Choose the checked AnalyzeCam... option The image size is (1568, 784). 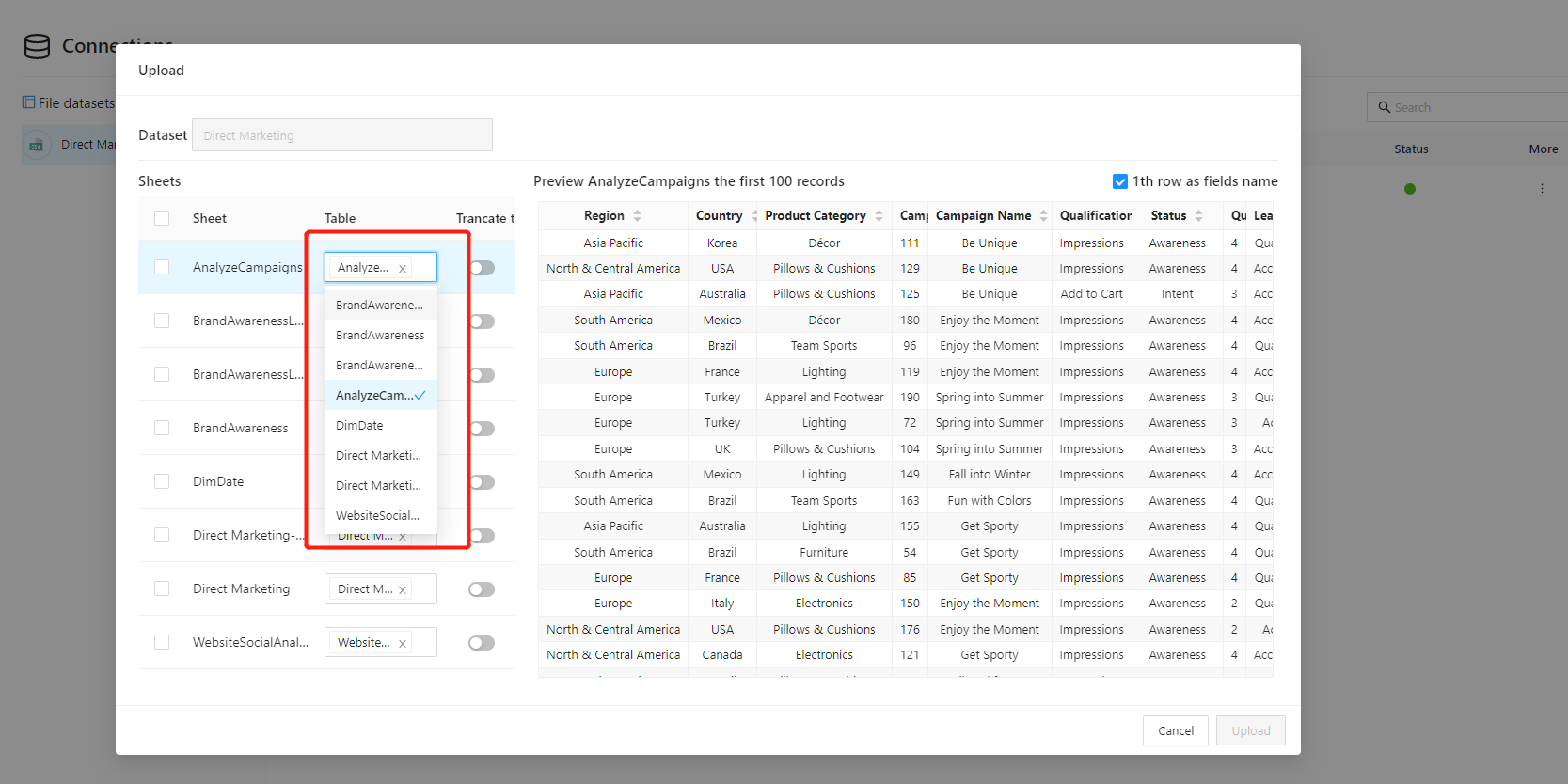pos(381,395)
